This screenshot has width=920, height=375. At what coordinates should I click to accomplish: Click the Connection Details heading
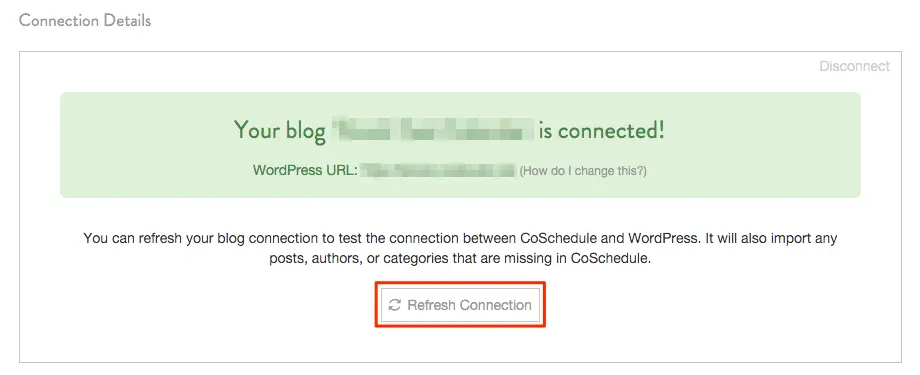(85, 21)
